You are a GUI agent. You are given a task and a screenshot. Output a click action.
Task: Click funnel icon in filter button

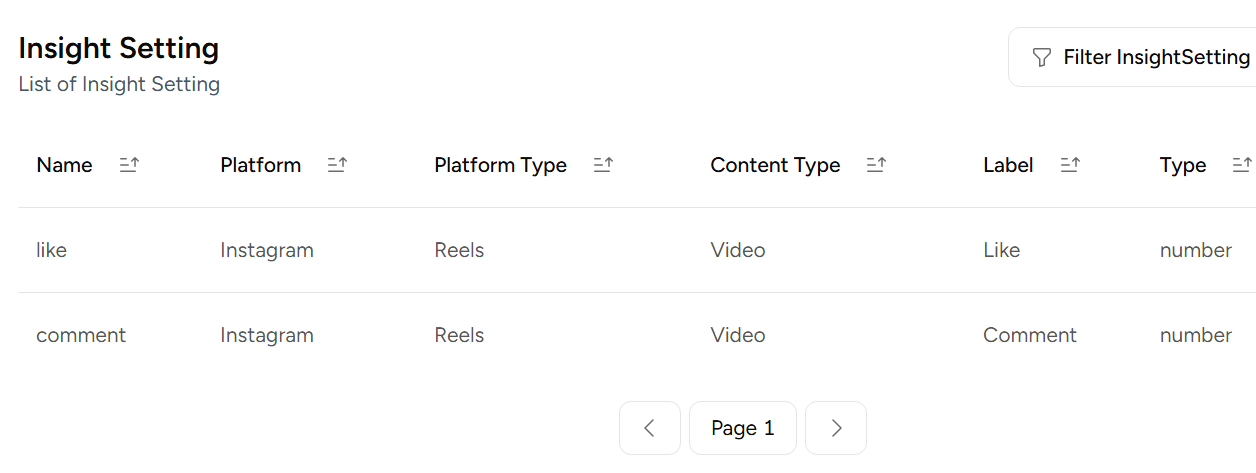coord(1041,57)
